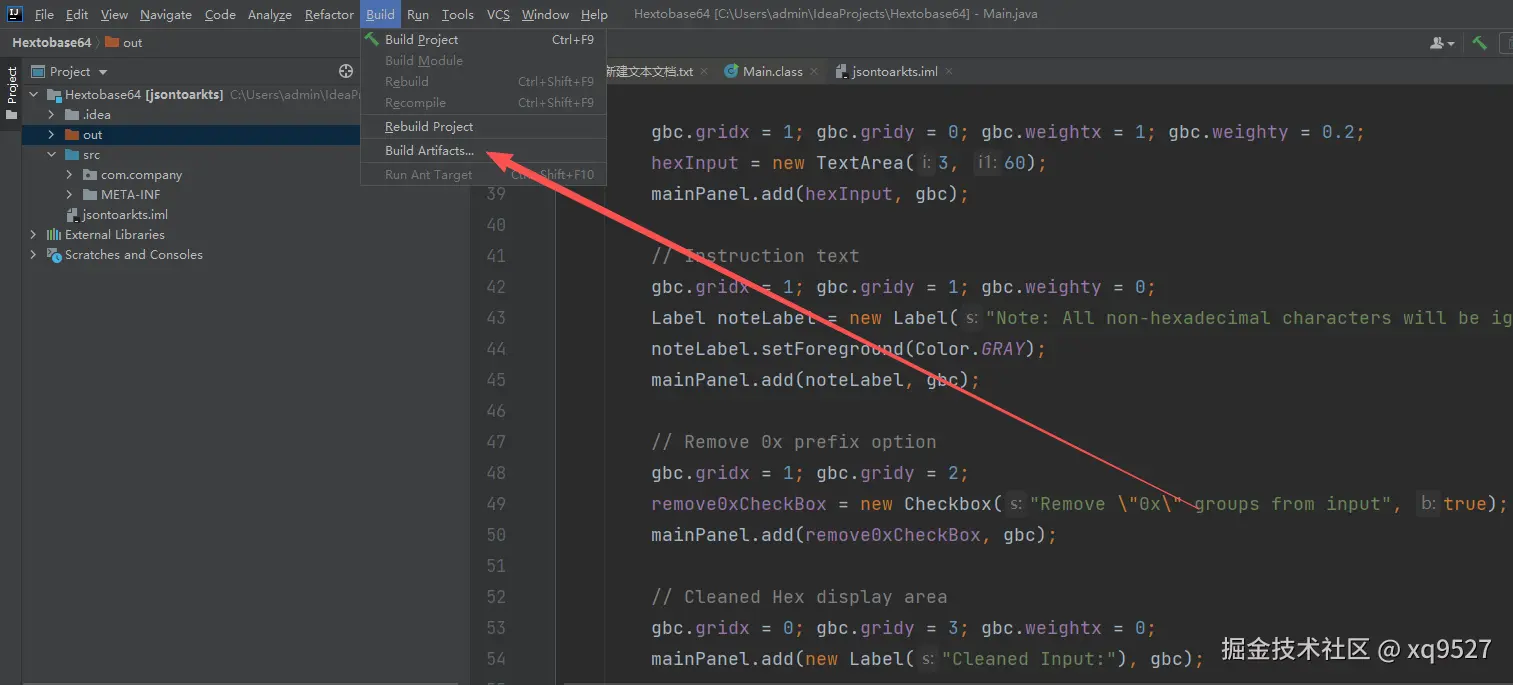The height and width of the screenshot is (685, 1513).
Task: Click the META-INF folder icon
Action: click(90, 194)
